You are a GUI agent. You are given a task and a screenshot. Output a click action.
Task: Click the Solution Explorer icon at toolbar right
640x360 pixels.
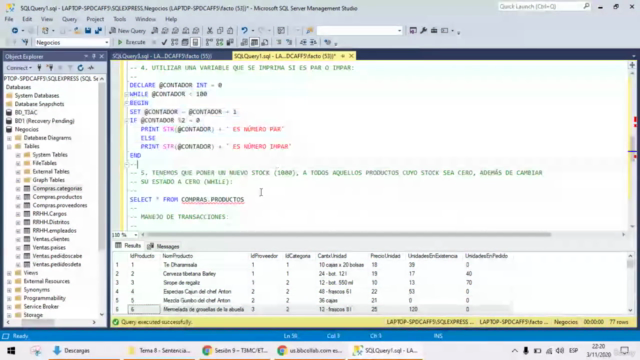pyautogui.click(x=413, y=31)
